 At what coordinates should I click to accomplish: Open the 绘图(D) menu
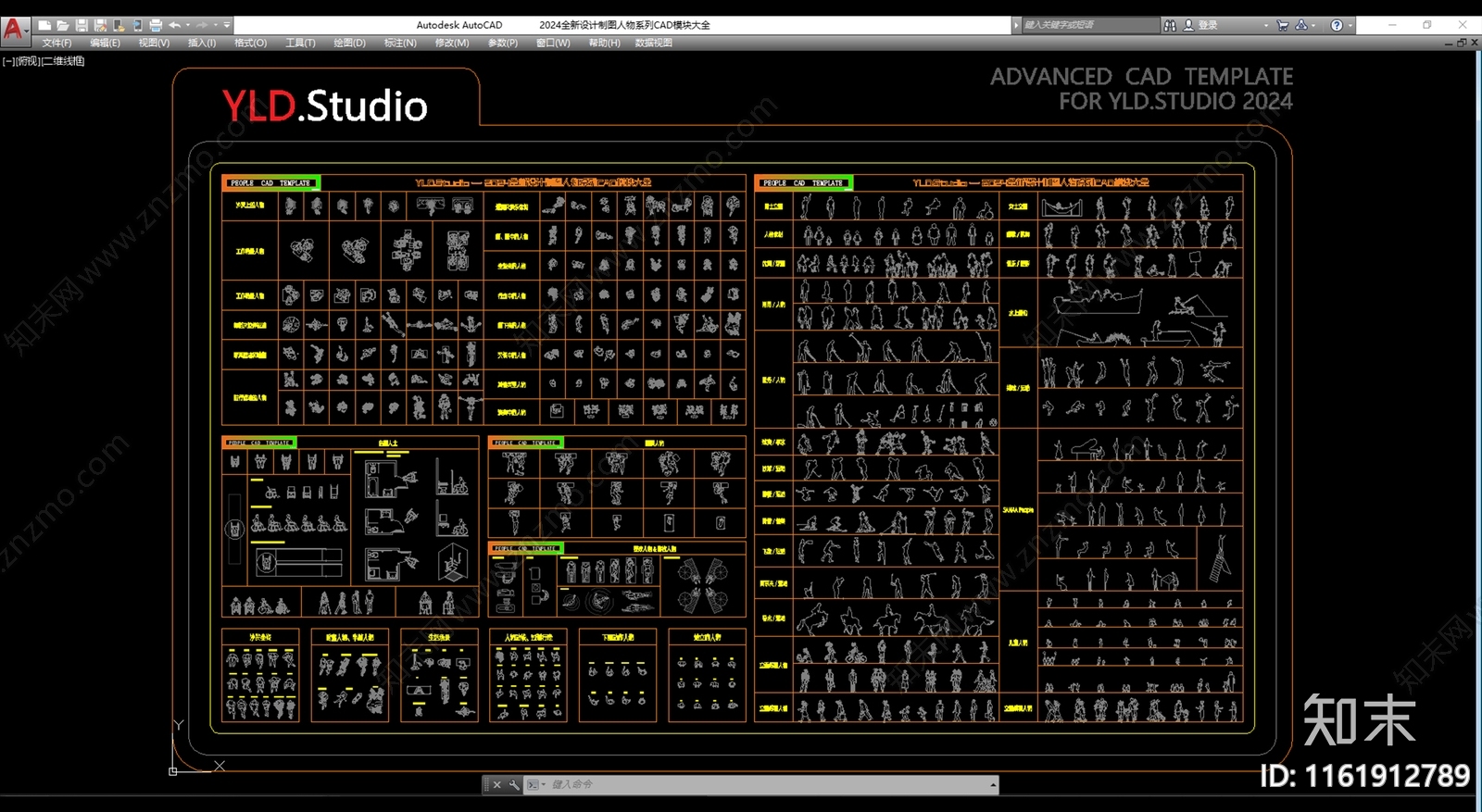coord(349,43)
